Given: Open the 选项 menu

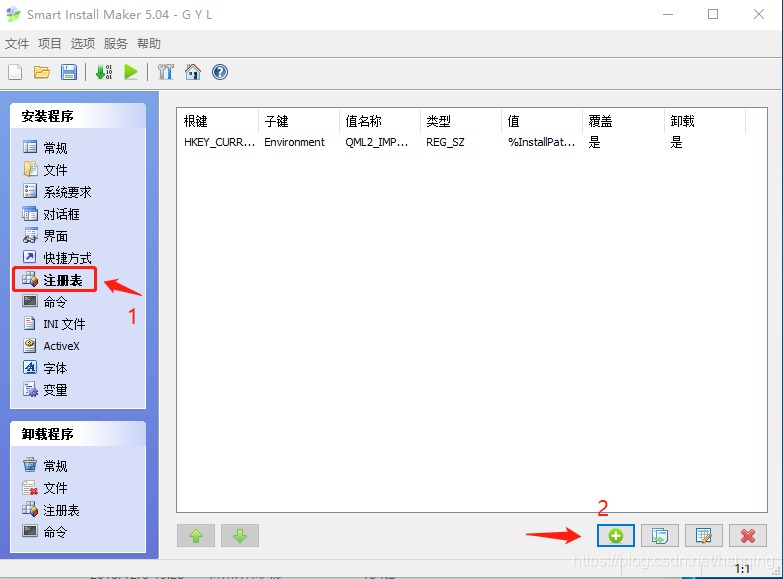Looking at the screenshot, I should (82, 43).
